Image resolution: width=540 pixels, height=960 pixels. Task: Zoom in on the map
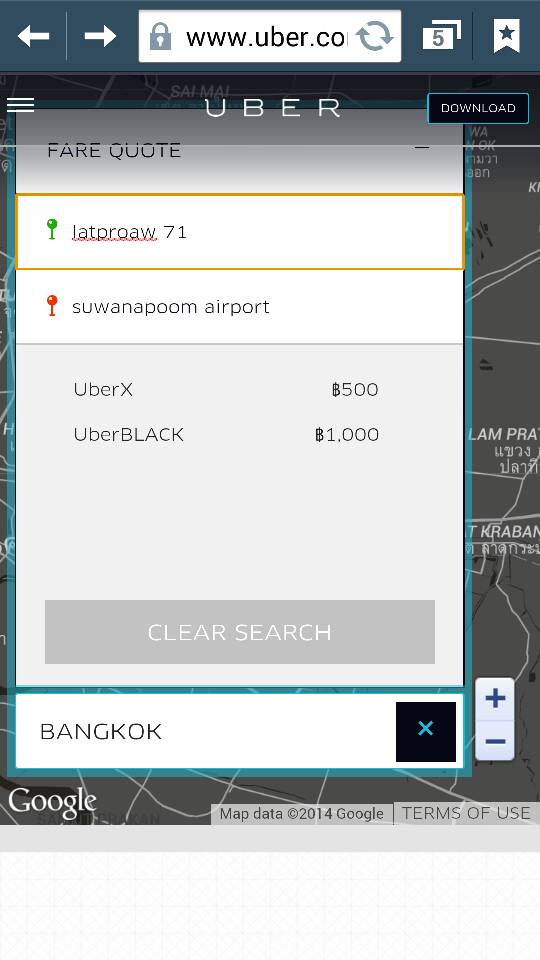pyautogui.click(x=495, y=698)
